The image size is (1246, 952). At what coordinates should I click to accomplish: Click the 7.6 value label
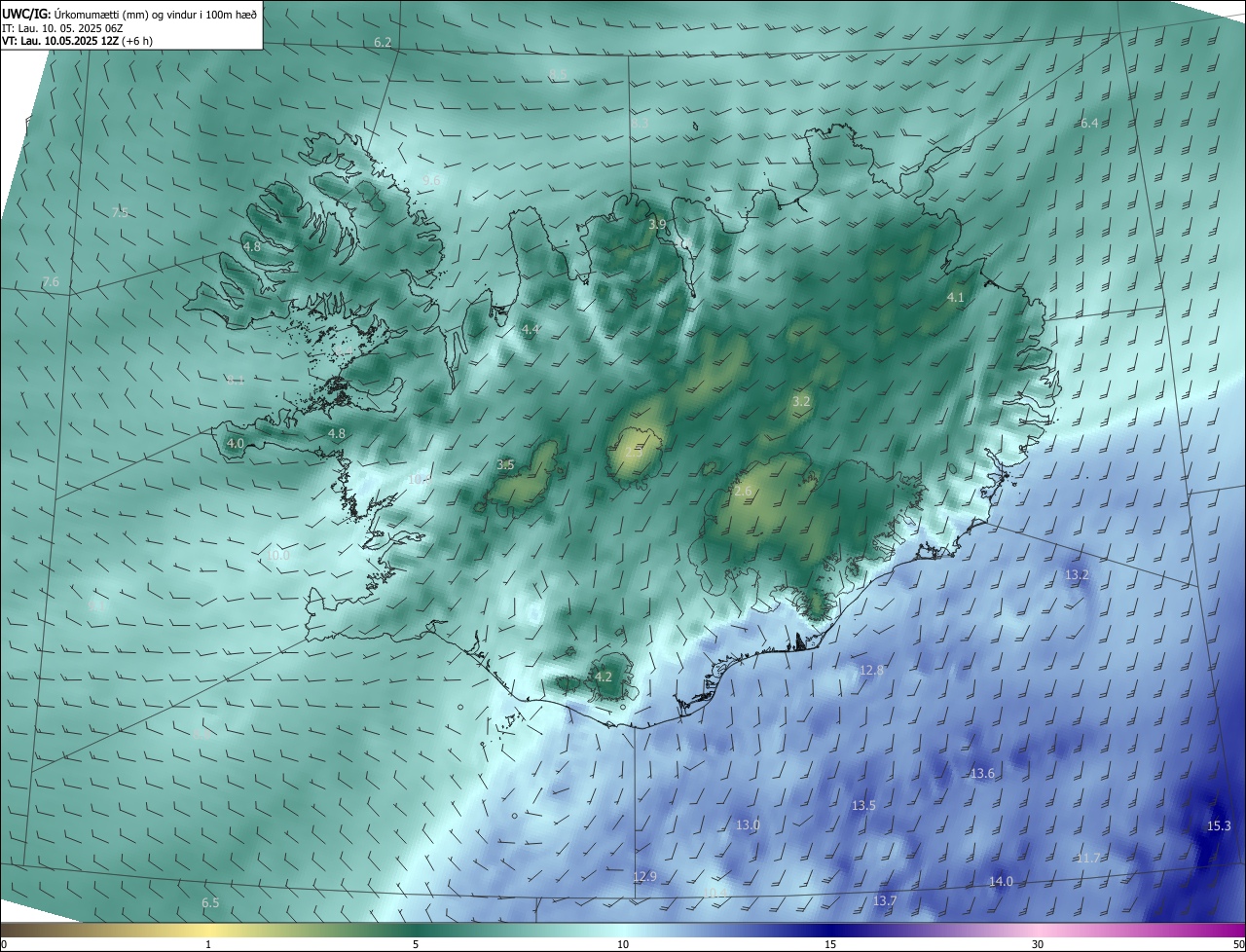click(51, 281)
